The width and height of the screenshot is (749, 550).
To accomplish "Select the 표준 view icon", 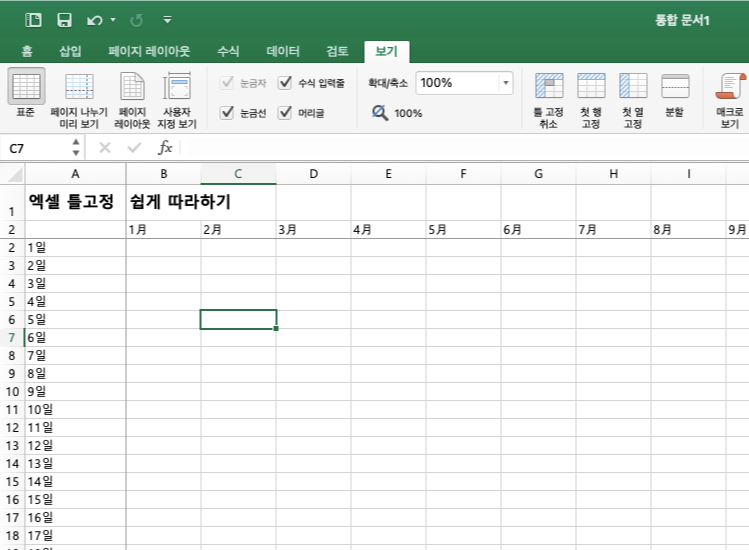I will tap(26, 86).
